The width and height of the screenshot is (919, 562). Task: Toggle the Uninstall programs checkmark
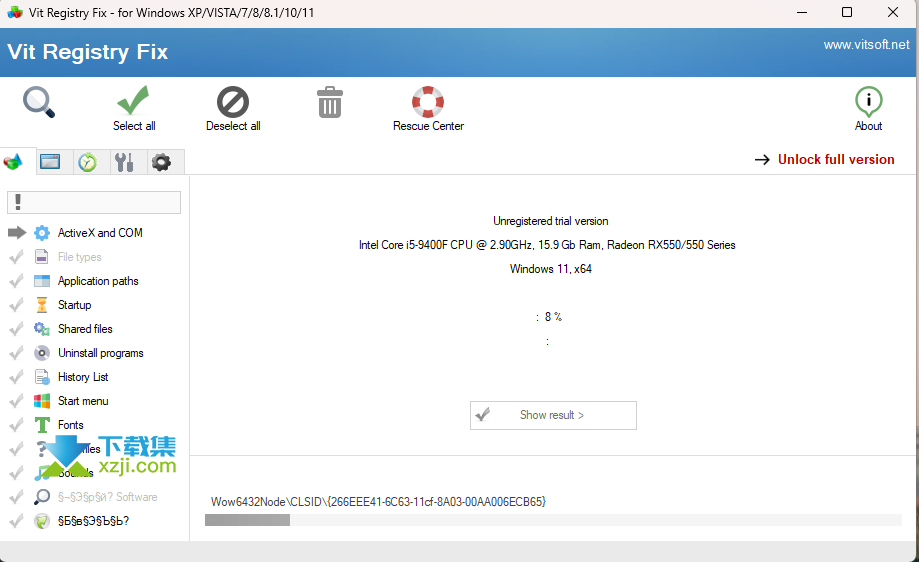(x=16, y=353)
